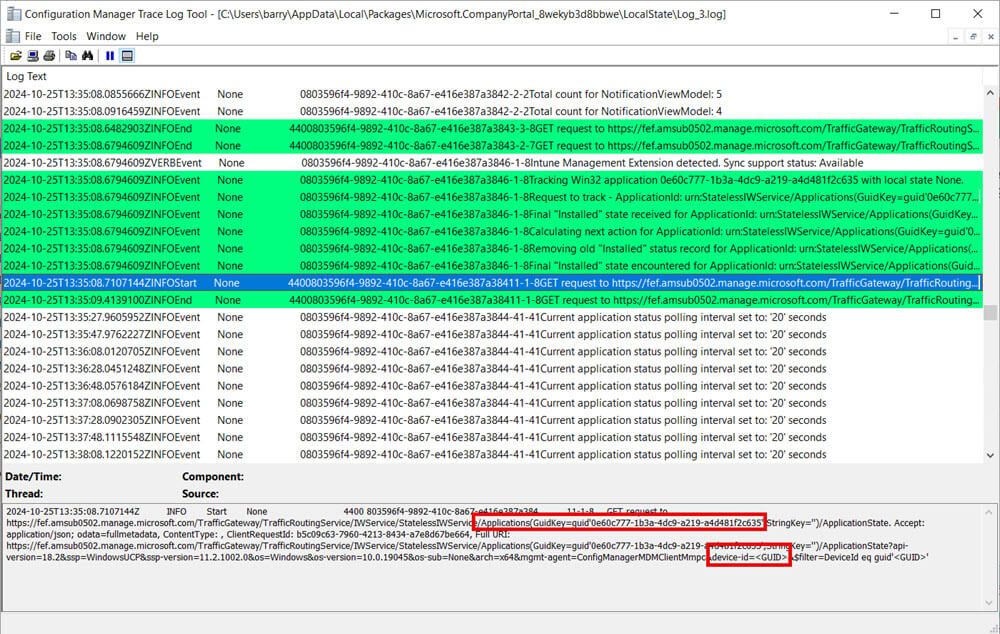
Task: Click the Open on Server toolbar icon
Action: pos(33,56)
